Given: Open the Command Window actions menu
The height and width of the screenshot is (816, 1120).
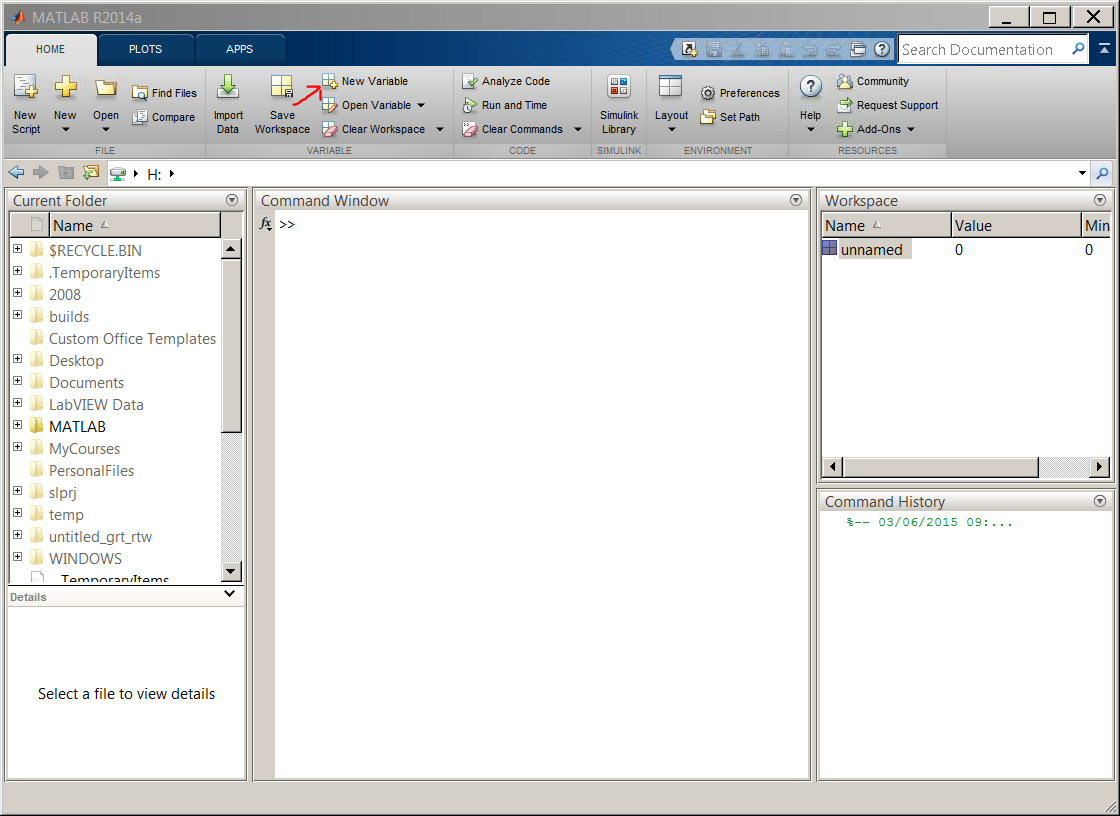Looking at the screenshot, I should point(796,200).
